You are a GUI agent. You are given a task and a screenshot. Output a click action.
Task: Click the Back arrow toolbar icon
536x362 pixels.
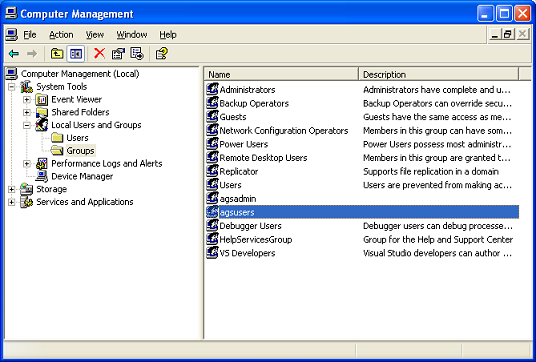[x=14, y=54]
